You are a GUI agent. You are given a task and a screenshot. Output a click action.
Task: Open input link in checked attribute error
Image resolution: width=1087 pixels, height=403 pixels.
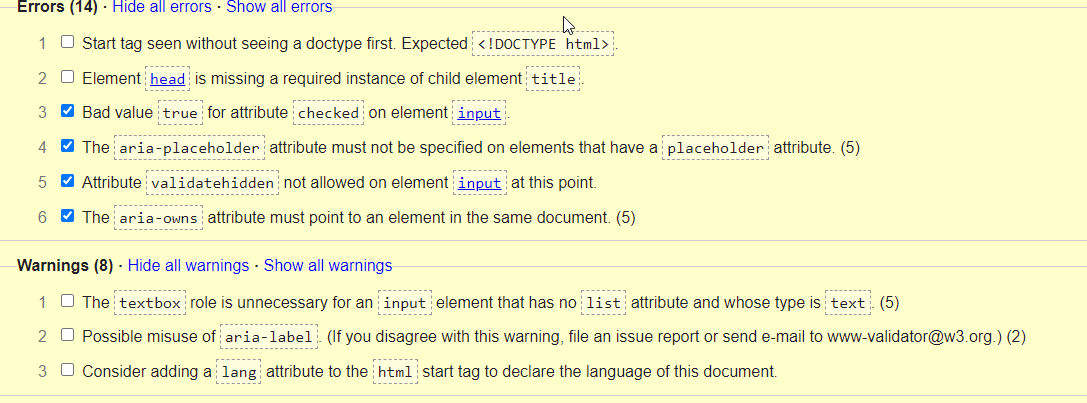click(x=479, y=113)
